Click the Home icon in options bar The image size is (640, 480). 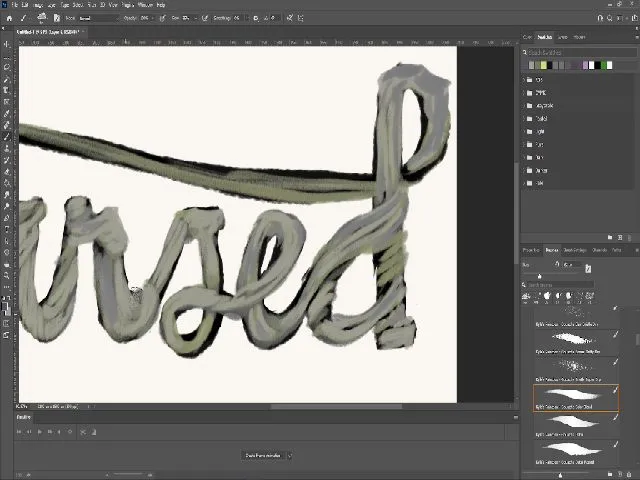9,18
